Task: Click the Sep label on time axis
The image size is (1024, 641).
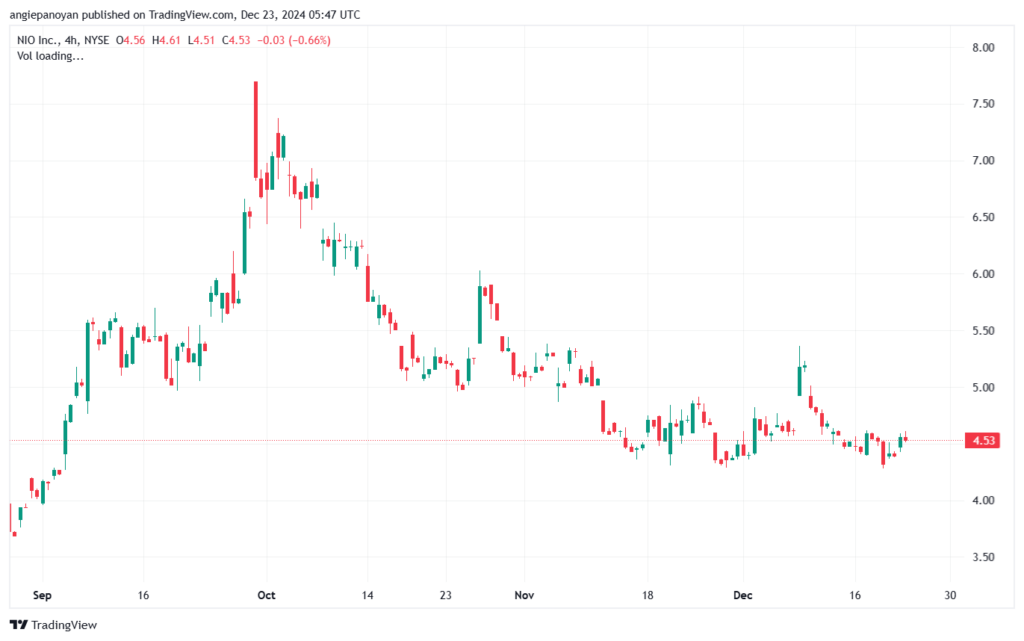Action: coord(42,595)
